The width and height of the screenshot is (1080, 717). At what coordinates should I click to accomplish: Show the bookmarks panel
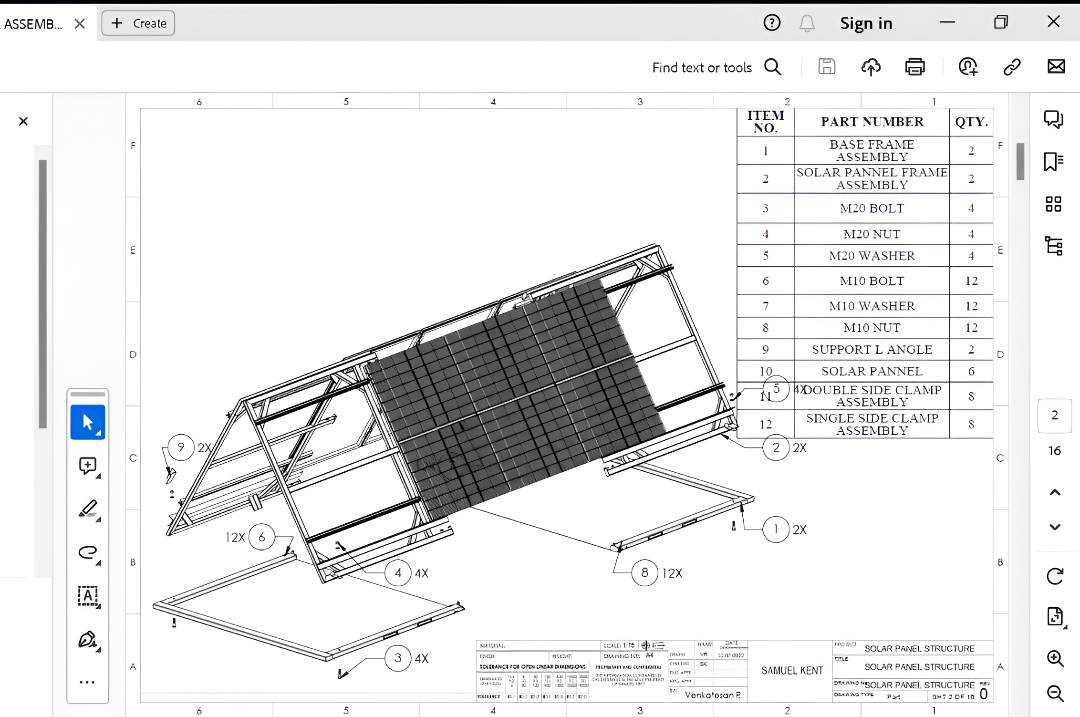pos(1053,161)
